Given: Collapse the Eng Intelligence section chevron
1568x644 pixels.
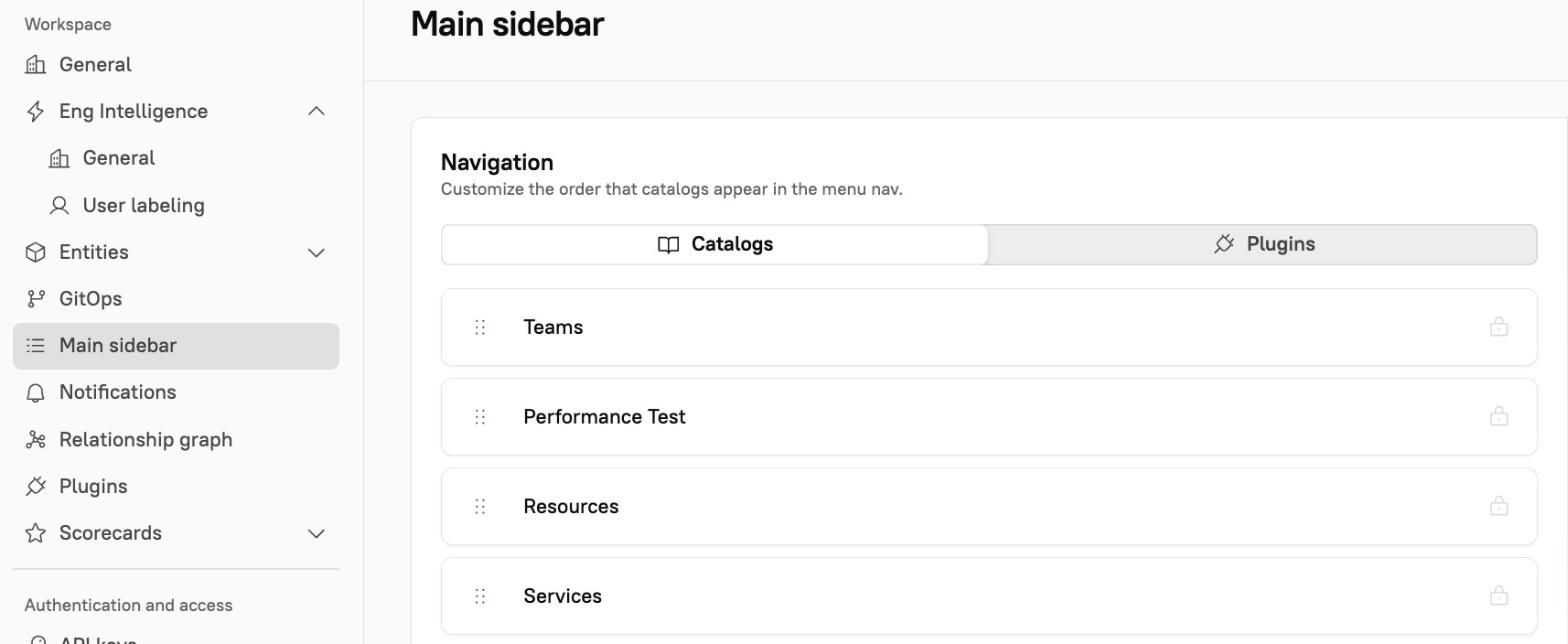Looking at the screenshot, I should coord(317,112).
